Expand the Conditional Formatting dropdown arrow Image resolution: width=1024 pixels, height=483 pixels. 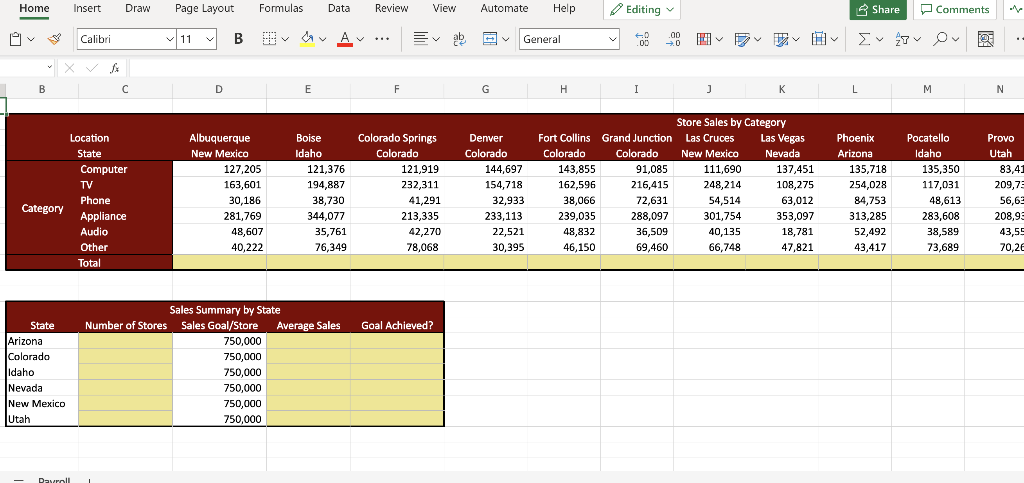[x=719, y=39]
